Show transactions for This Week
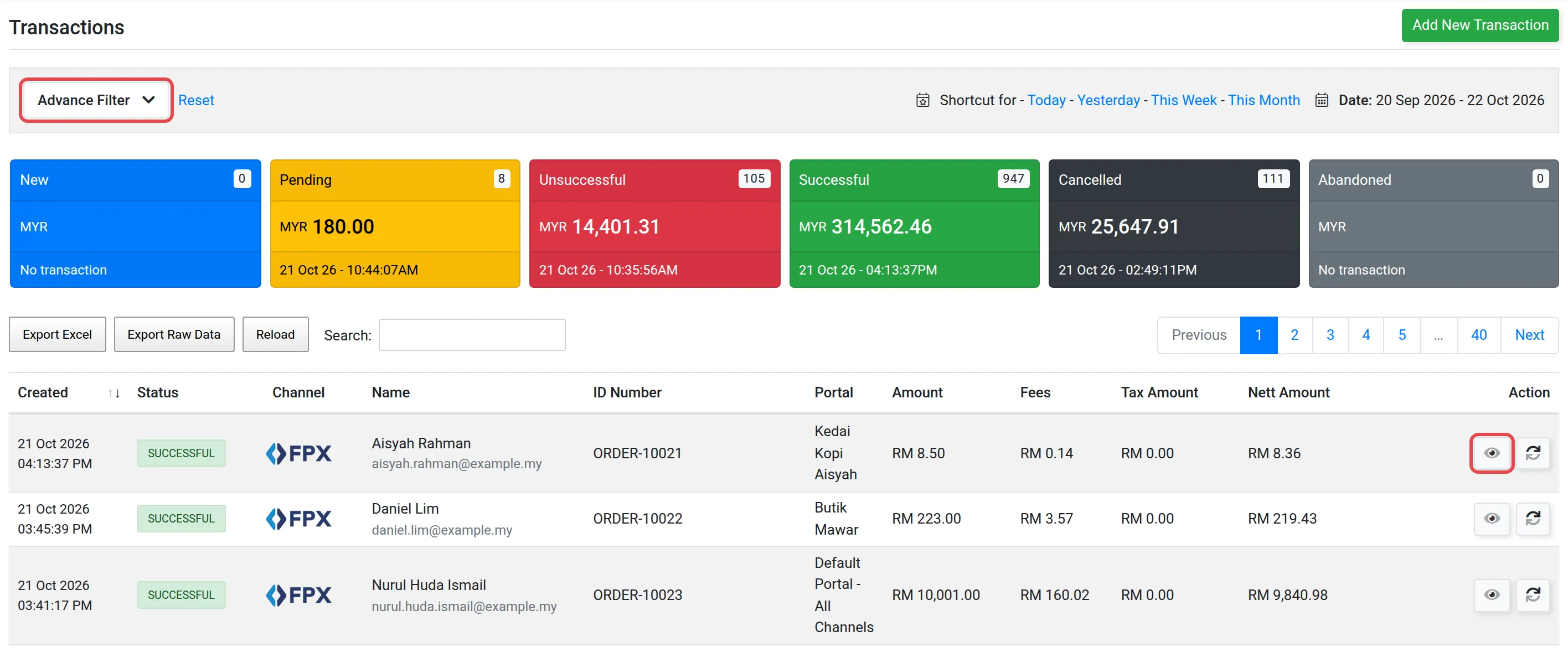Screen dimensions: 1568x652 click(x=1183, y=100)
